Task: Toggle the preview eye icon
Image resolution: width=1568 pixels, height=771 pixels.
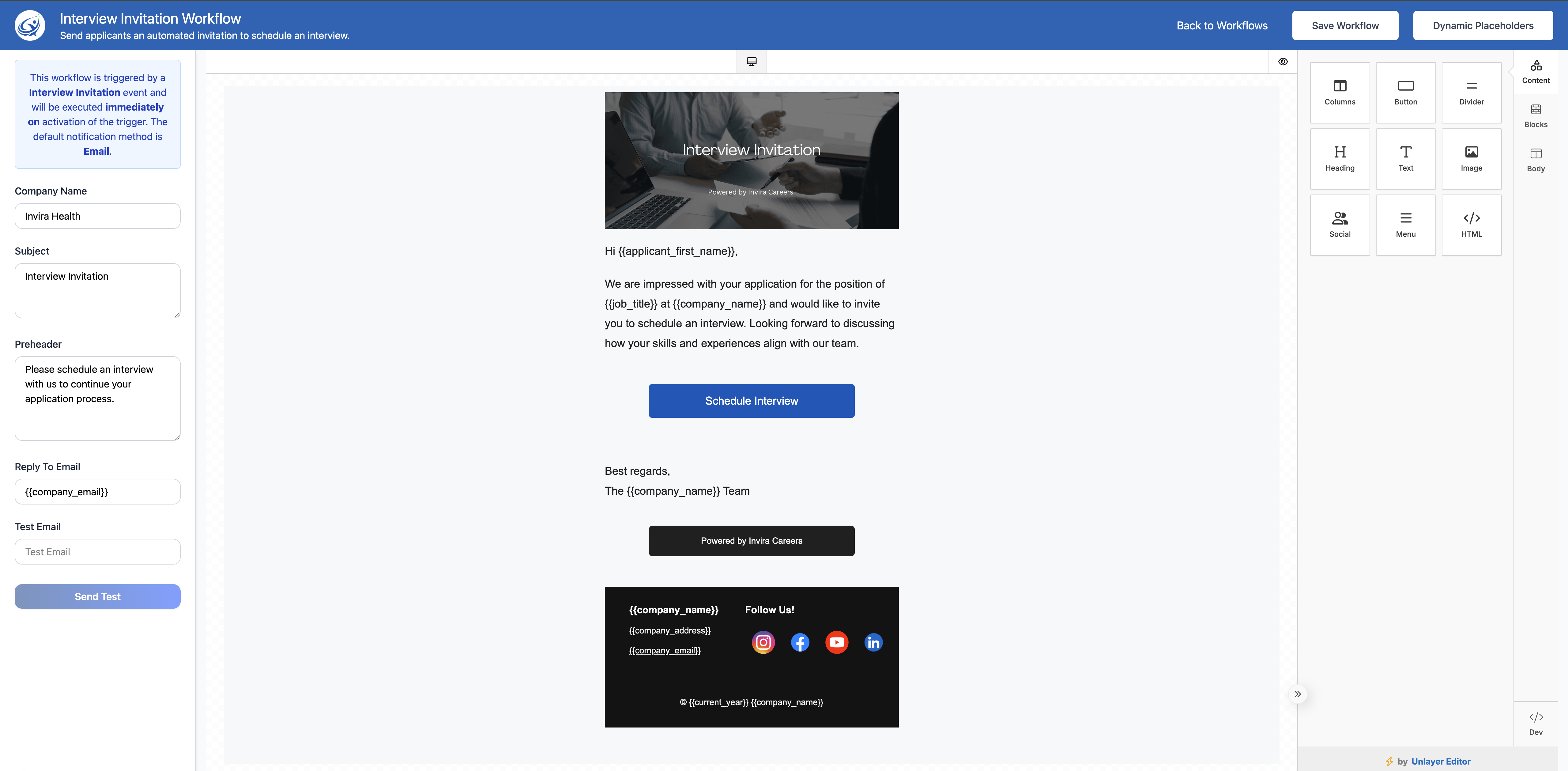Action: coord(1283,62)
